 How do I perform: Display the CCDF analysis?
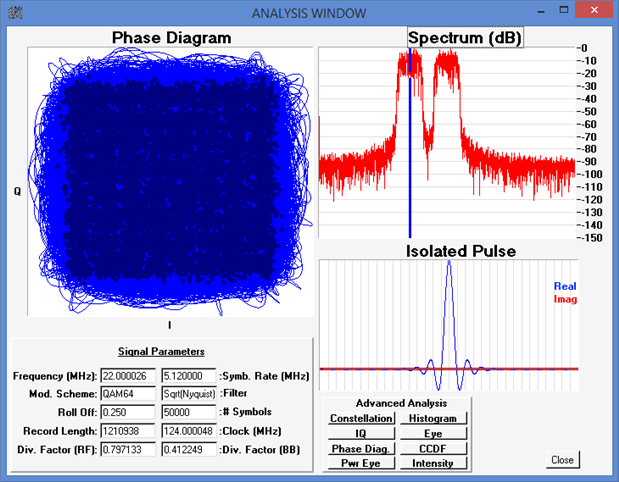434,448
